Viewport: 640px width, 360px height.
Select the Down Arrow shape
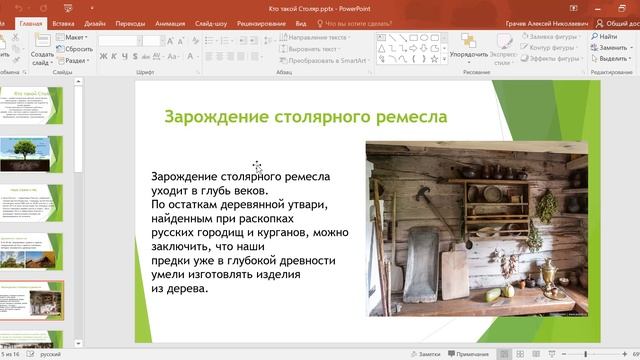[x=424, y=49]
